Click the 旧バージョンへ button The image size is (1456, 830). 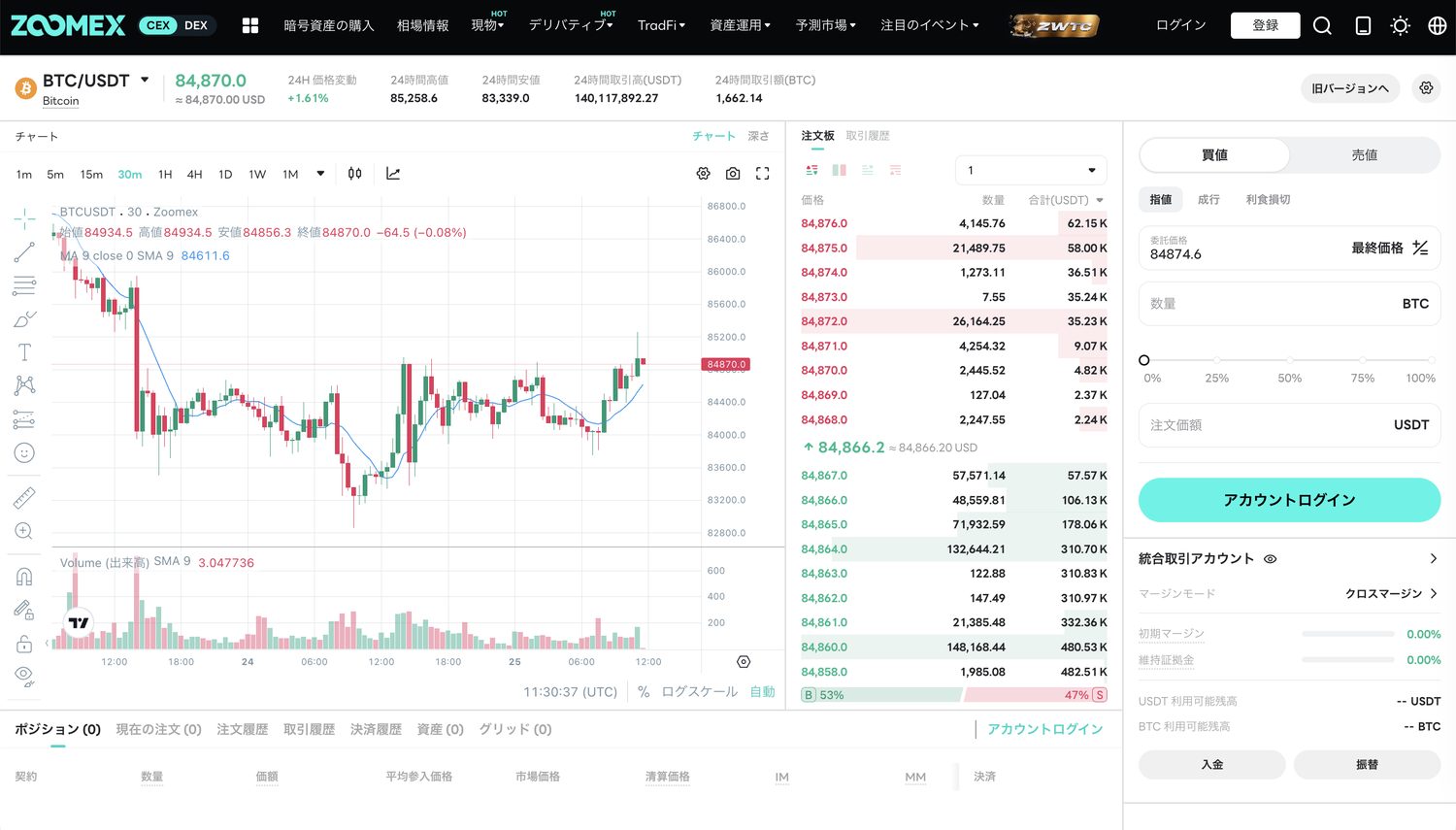1350,88
